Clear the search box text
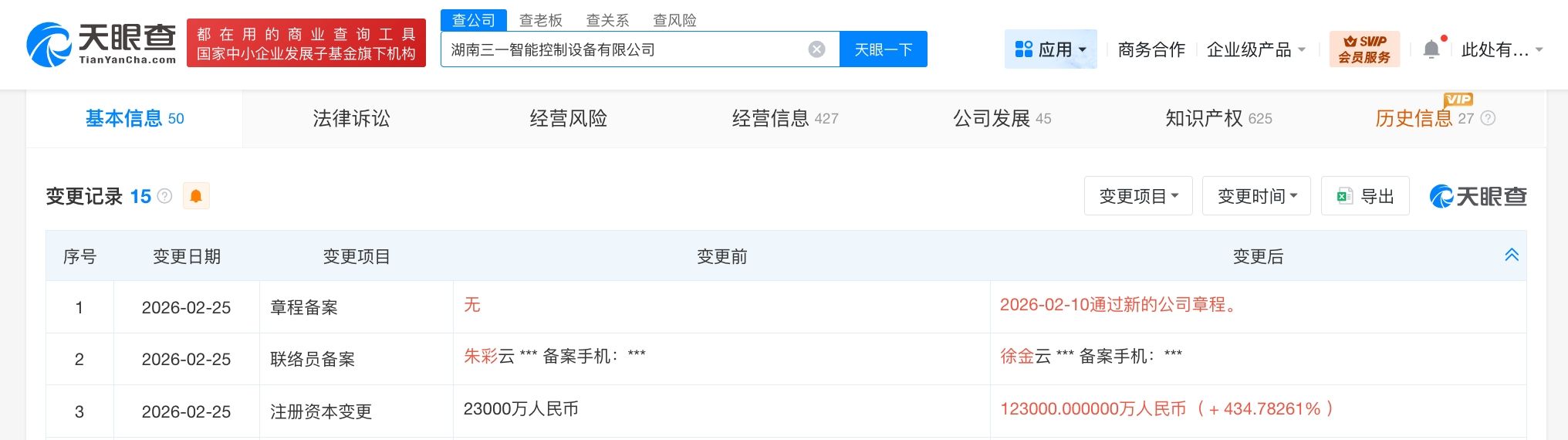This screenshot has width=1568, height=440. tap(816, 50)
